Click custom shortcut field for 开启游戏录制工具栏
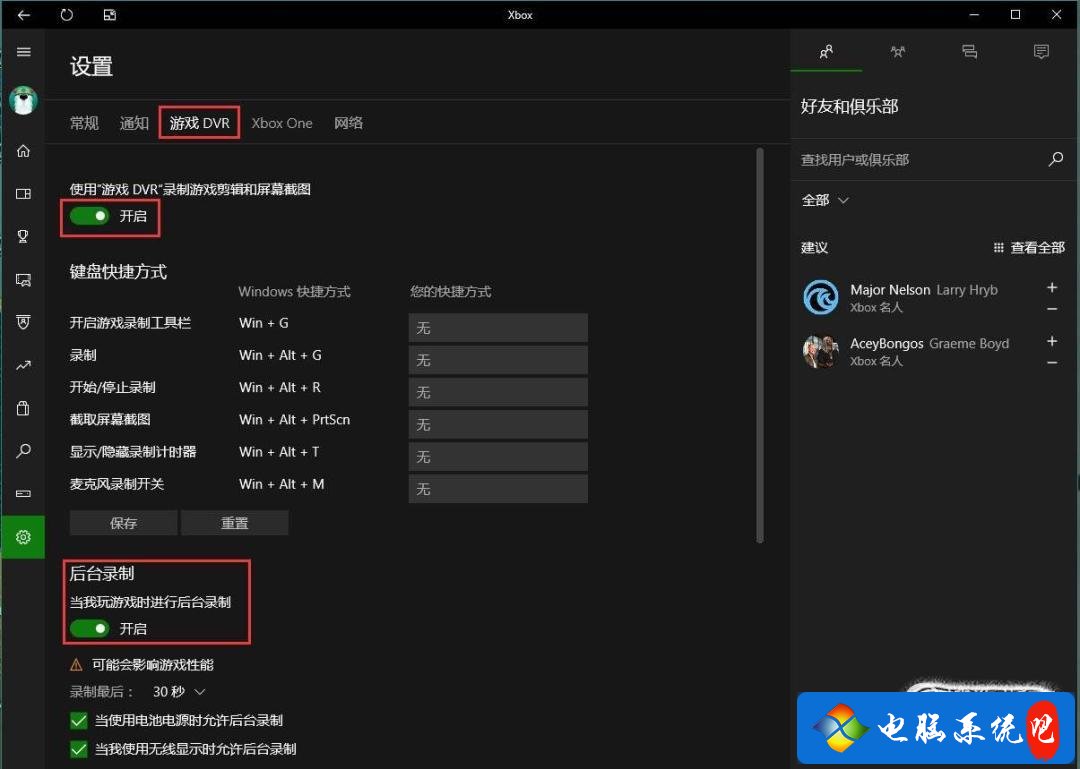This screenshot has width=1080, height=769. [498, 328]
